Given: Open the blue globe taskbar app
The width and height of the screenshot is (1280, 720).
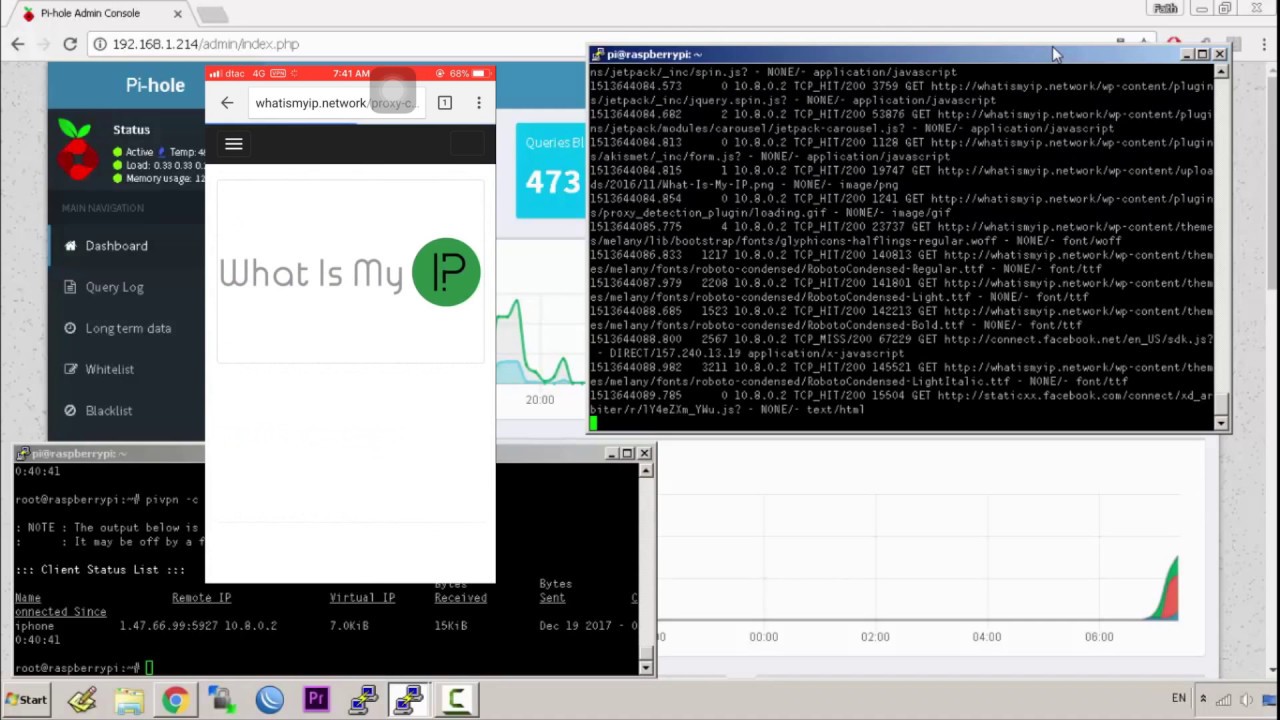Looking at the screenshot, I should pyautogui.click(x=269, y=699).
